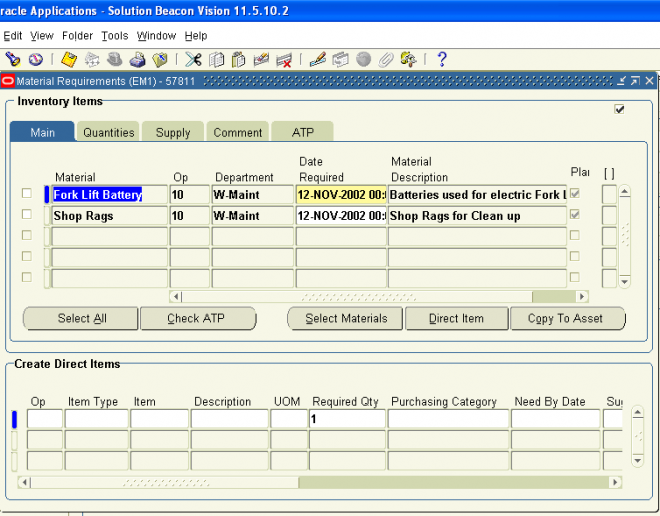Screen dimensions: 660x516
Task: Click the Copy toolbar icon
Action: pos(216,59)
